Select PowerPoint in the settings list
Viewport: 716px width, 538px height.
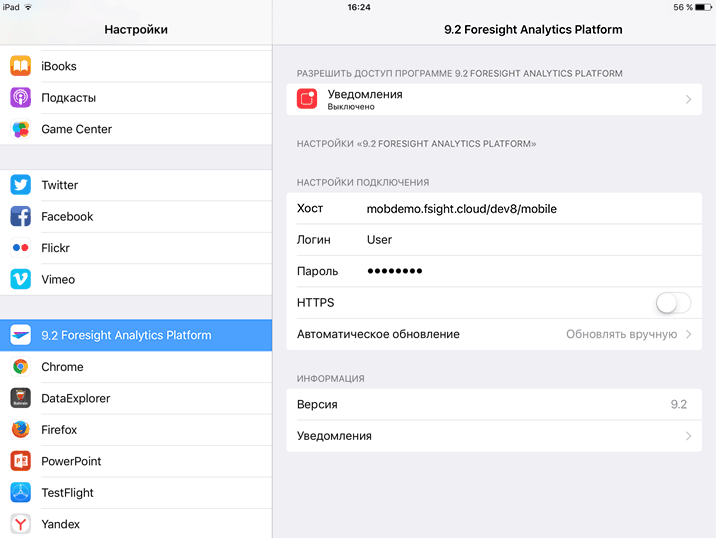click(136, 461)
